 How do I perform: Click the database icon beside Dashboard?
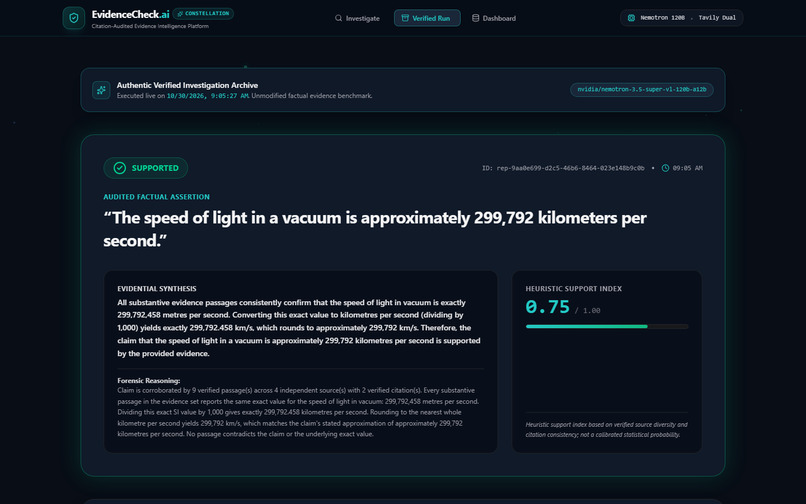tap(475, 18)
